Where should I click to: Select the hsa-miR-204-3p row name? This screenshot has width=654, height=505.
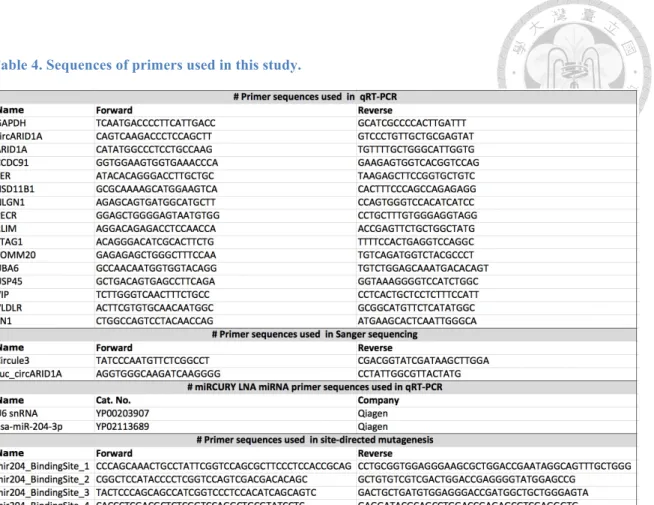[31, 427]
